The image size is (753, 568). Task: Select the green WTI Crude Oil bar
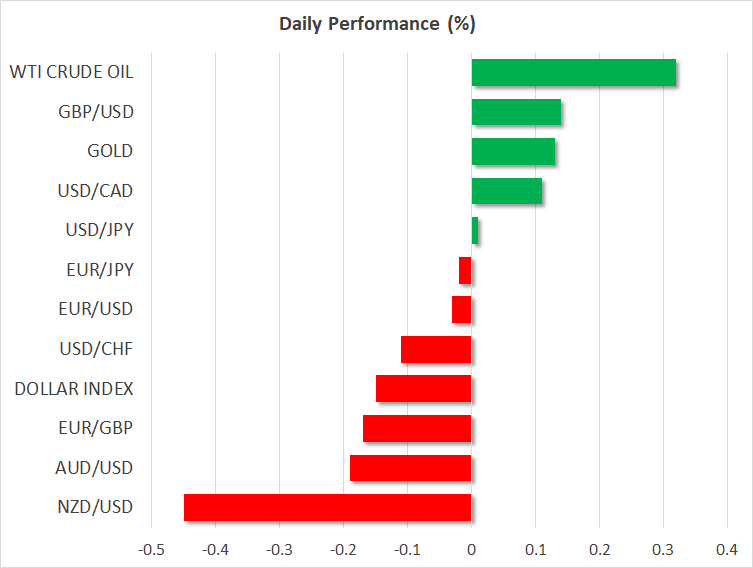coord(573,73)
